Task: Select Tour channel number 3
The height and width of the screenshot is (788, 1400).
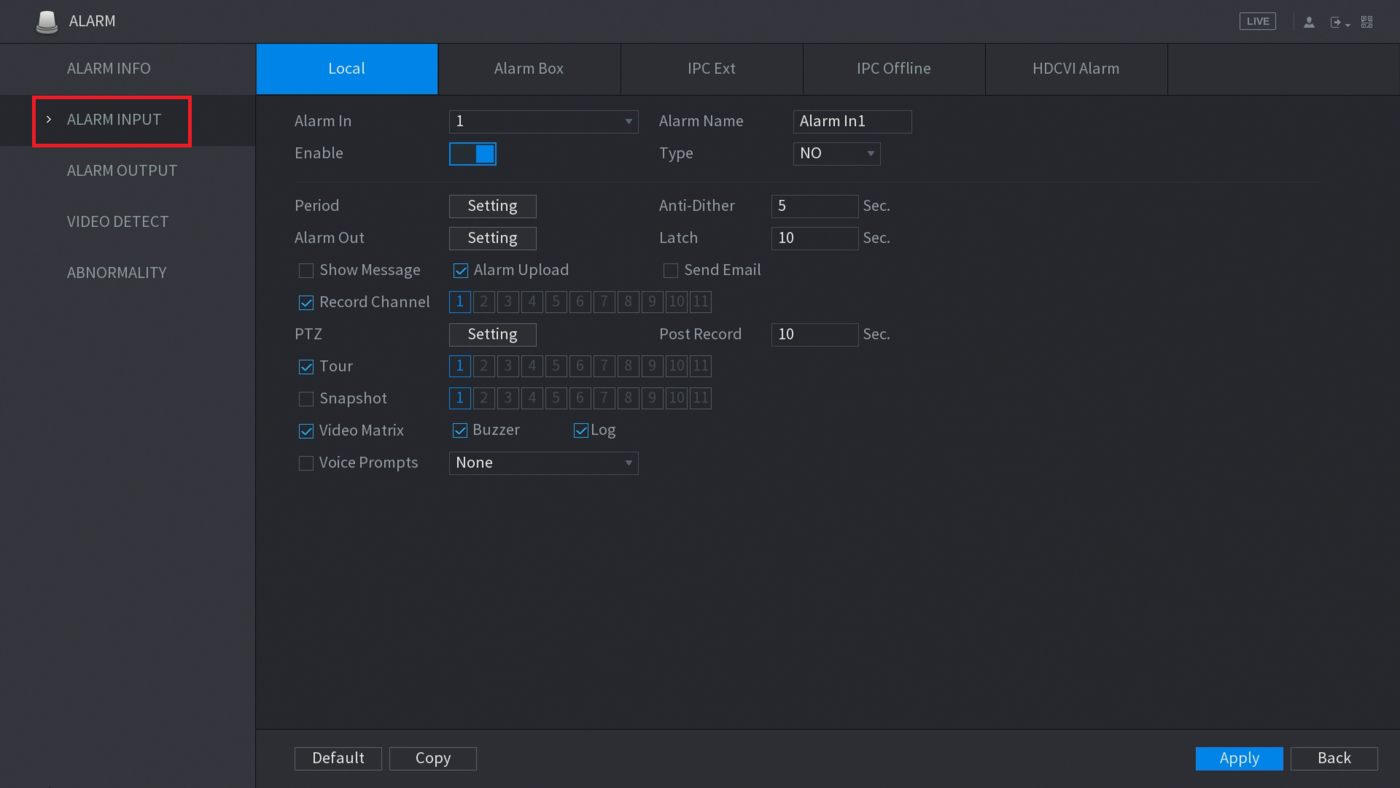Action: pos(508,366)
